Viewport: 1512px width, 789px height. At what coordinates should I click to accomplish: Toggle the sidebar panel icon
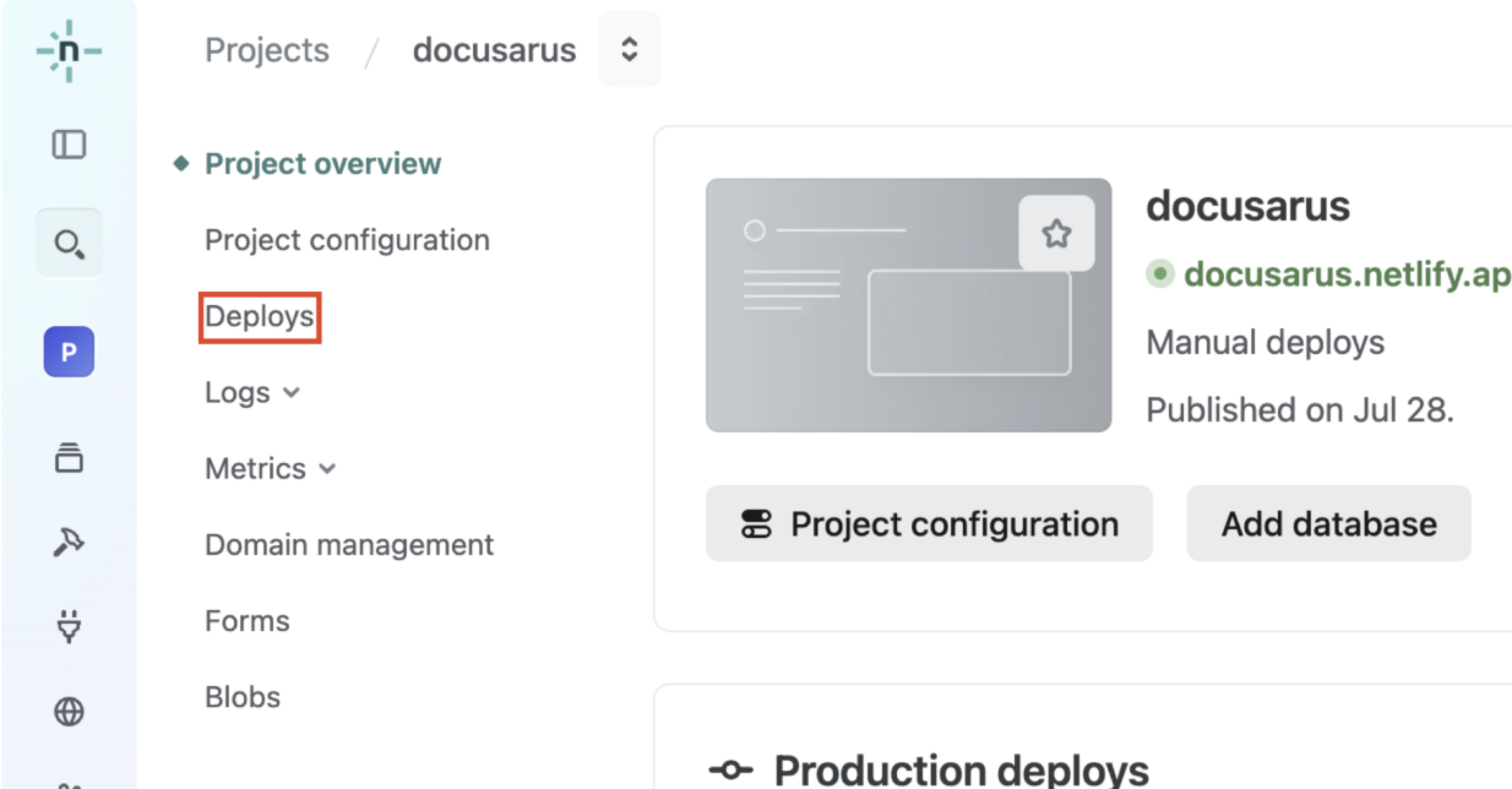(69, 145)
